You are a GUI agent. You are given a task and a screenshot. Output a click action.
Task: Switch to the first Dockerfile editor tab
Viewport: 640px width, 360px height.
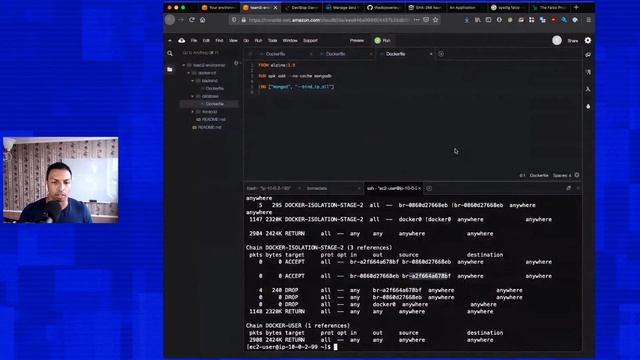[285, 54]
